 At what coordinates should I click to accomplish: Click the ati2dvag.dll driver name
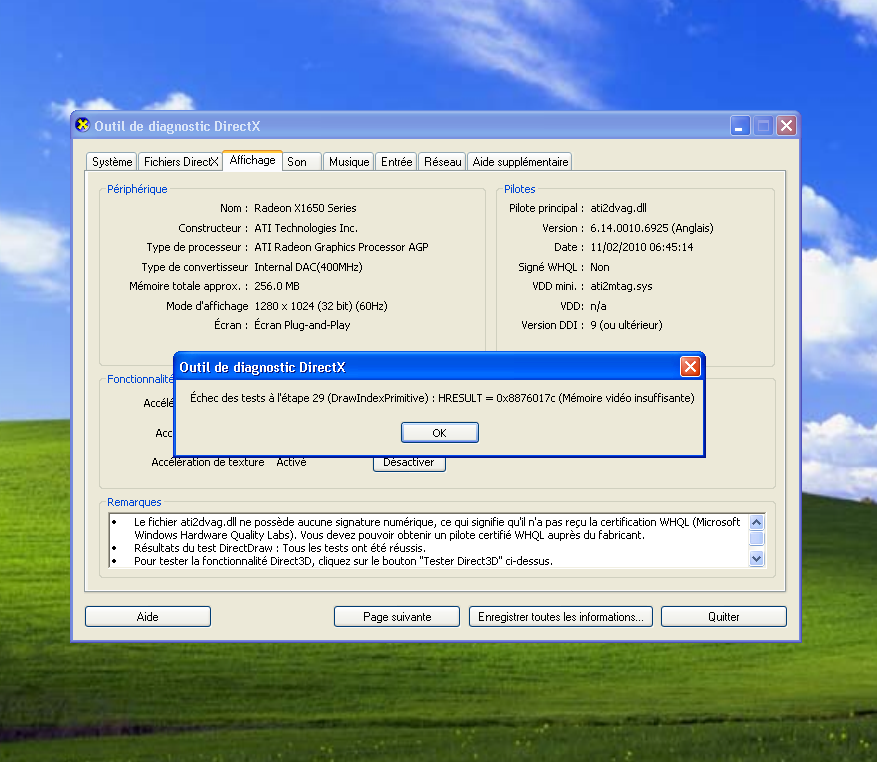coord(618,208)
